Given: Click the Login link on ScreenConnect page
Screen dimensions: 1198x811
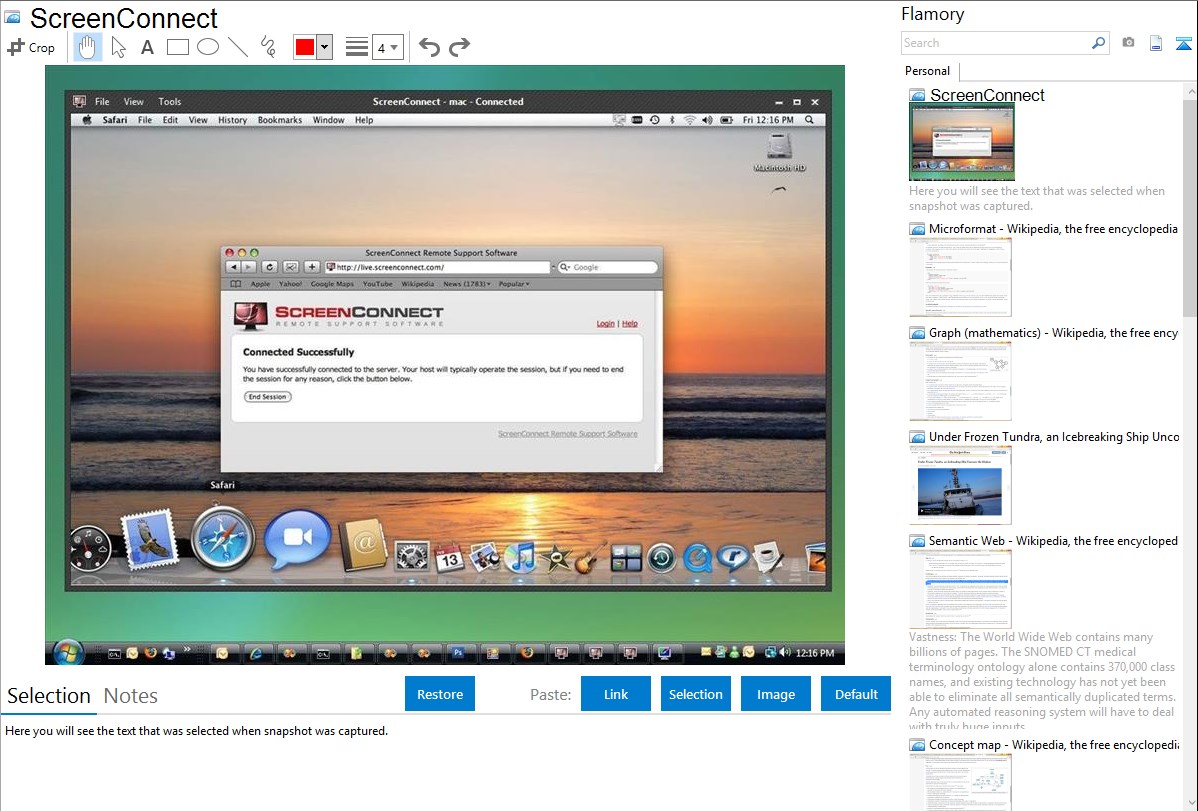Looking at the screenshot, I should point(606,324).
